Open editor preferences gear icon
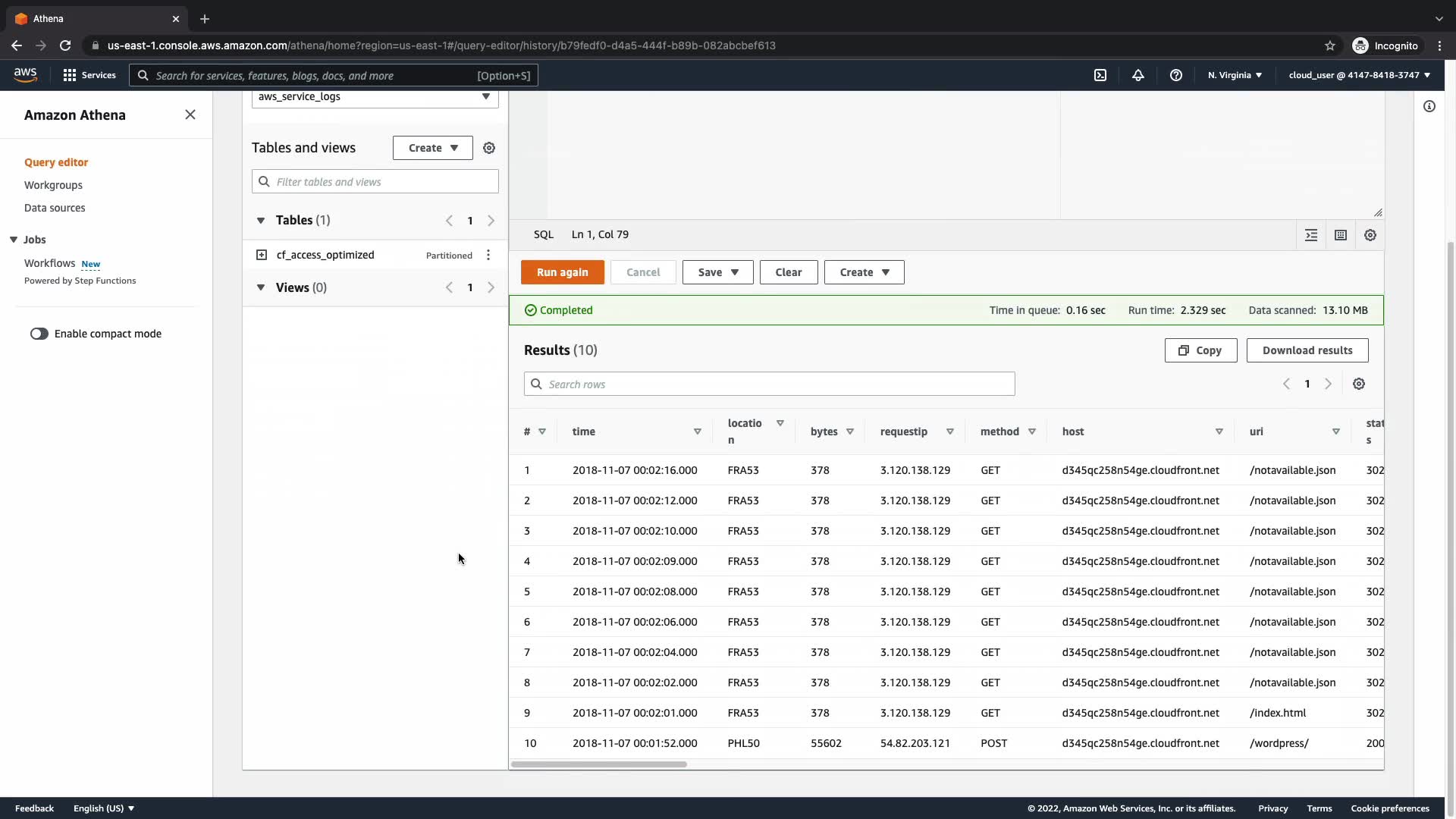 (1370, 235)
